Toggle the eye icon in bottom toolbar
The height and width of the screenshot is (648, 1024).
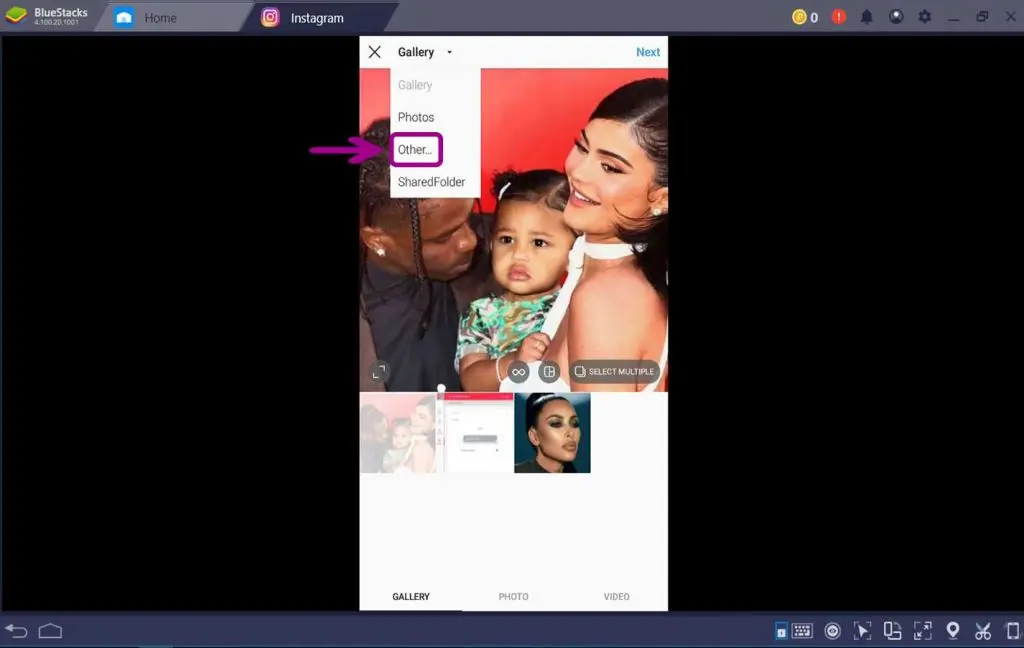tap(832, 630)
